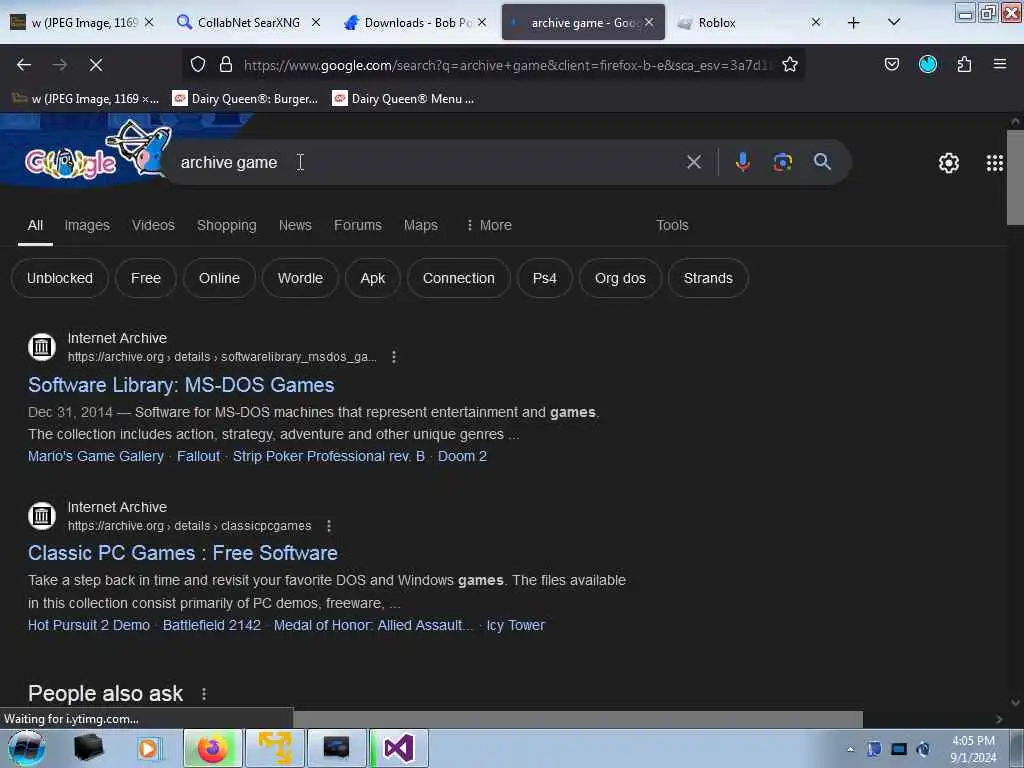The image size is (1024, 768).
Task: Show hidden system tray icons arrow
Action: point(850,749)
